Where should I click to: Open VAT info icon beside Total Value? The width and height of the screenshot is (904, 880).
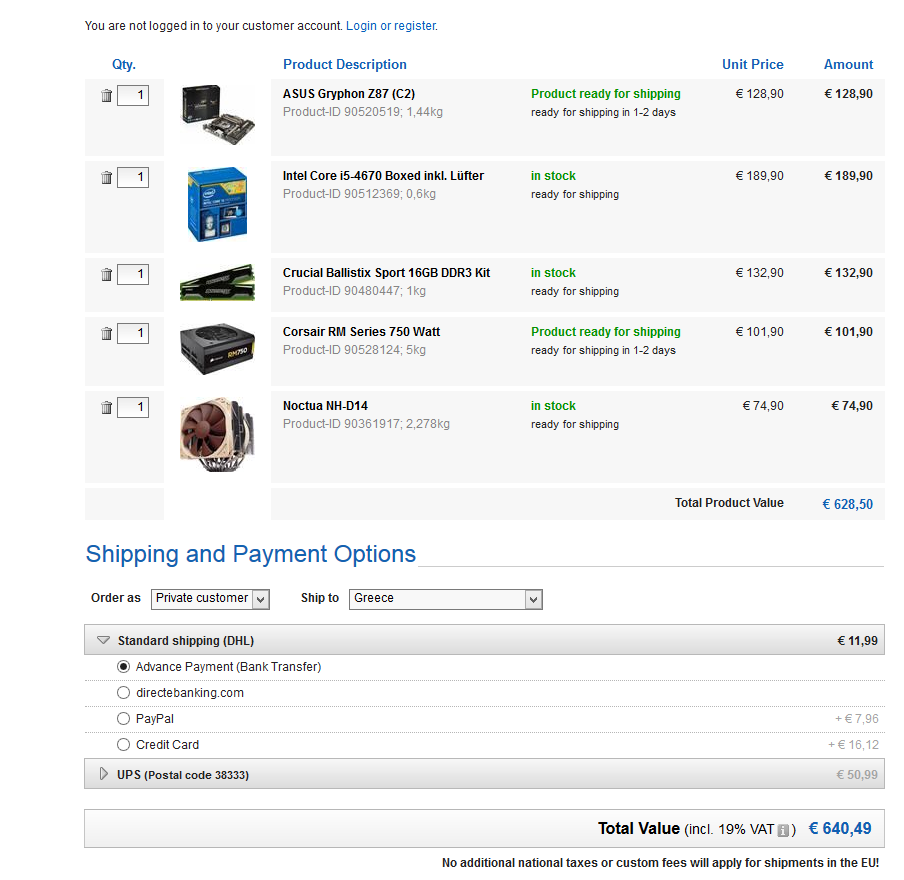(783, 830)
